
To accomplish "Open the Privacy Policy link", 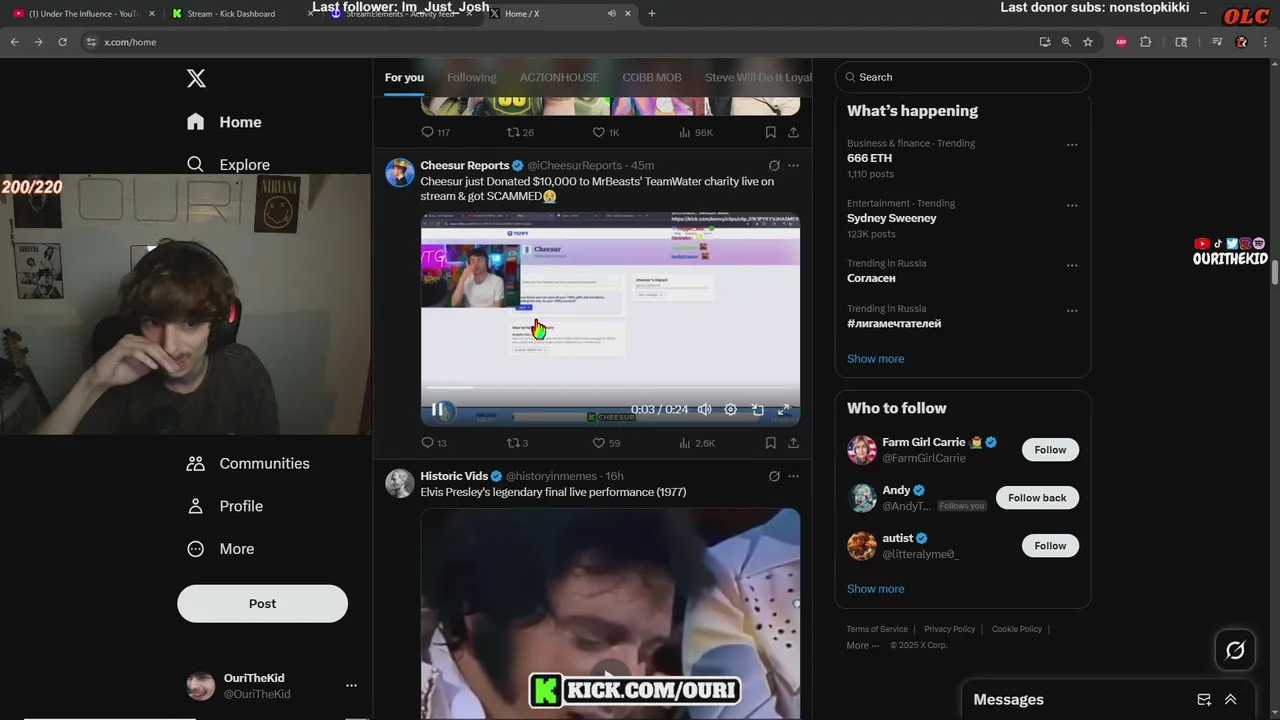I will tap(949, 629).
